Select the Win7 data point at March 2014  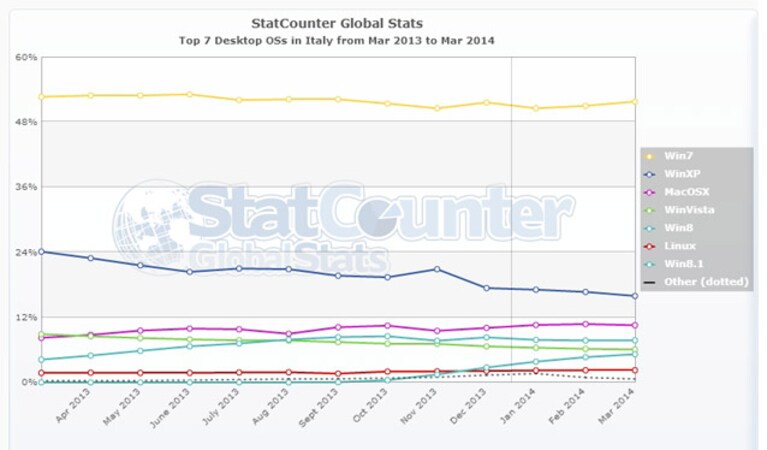tap(635, 102)
